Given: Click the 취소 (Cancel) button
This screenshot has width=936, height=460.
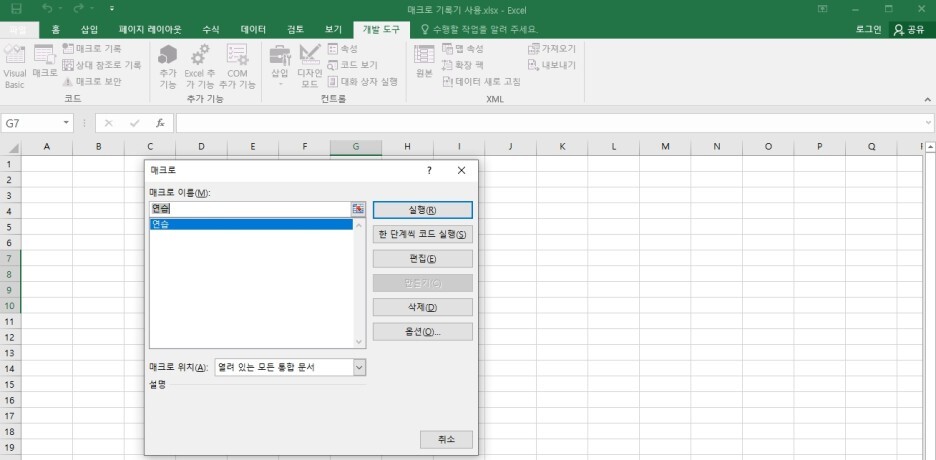Looking at the screenshot, I should (447, 439).
